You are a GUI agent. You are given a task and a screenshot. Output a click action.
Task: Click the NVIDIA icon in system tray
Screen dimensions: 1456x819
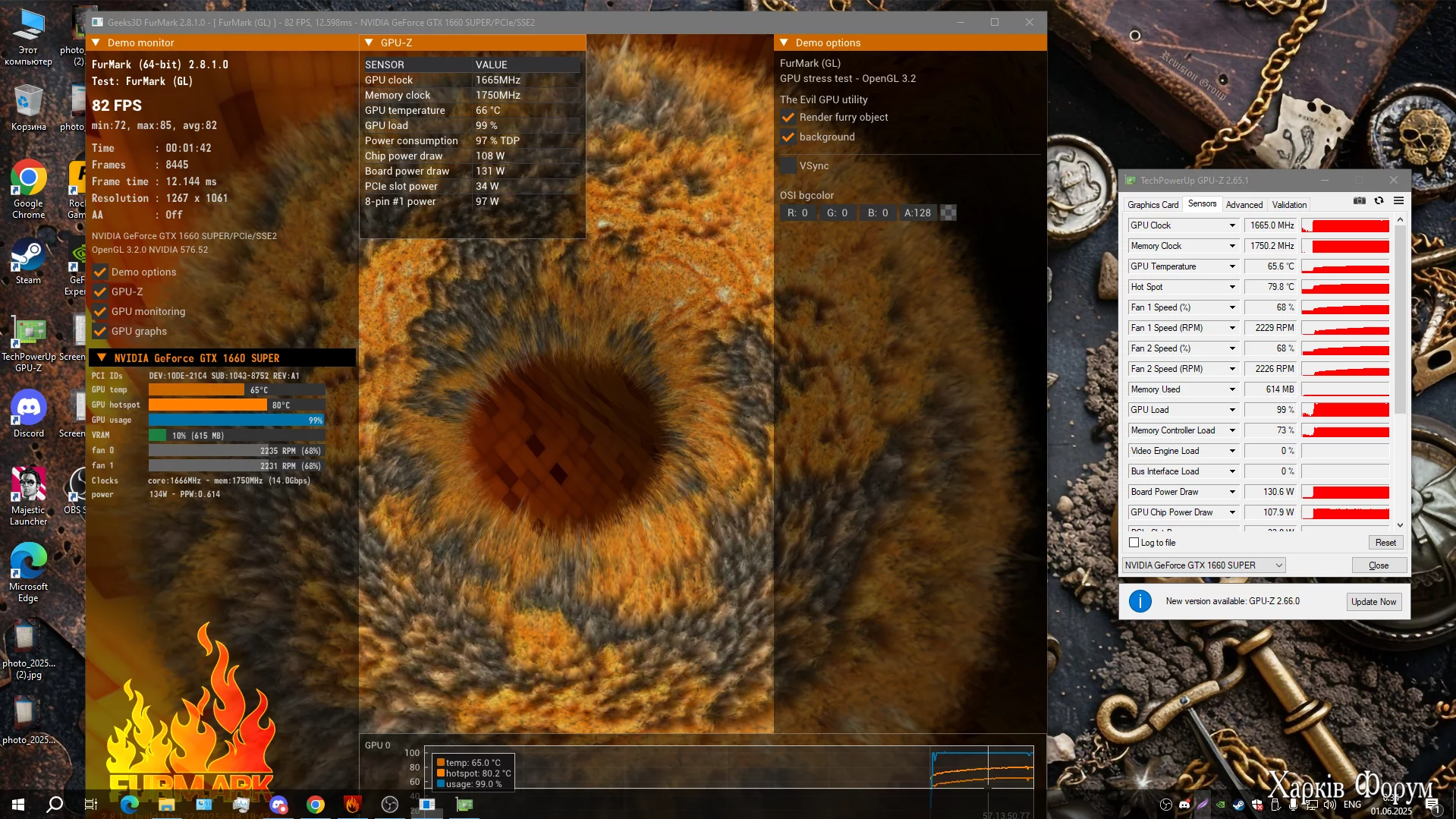pos(1220,805)
